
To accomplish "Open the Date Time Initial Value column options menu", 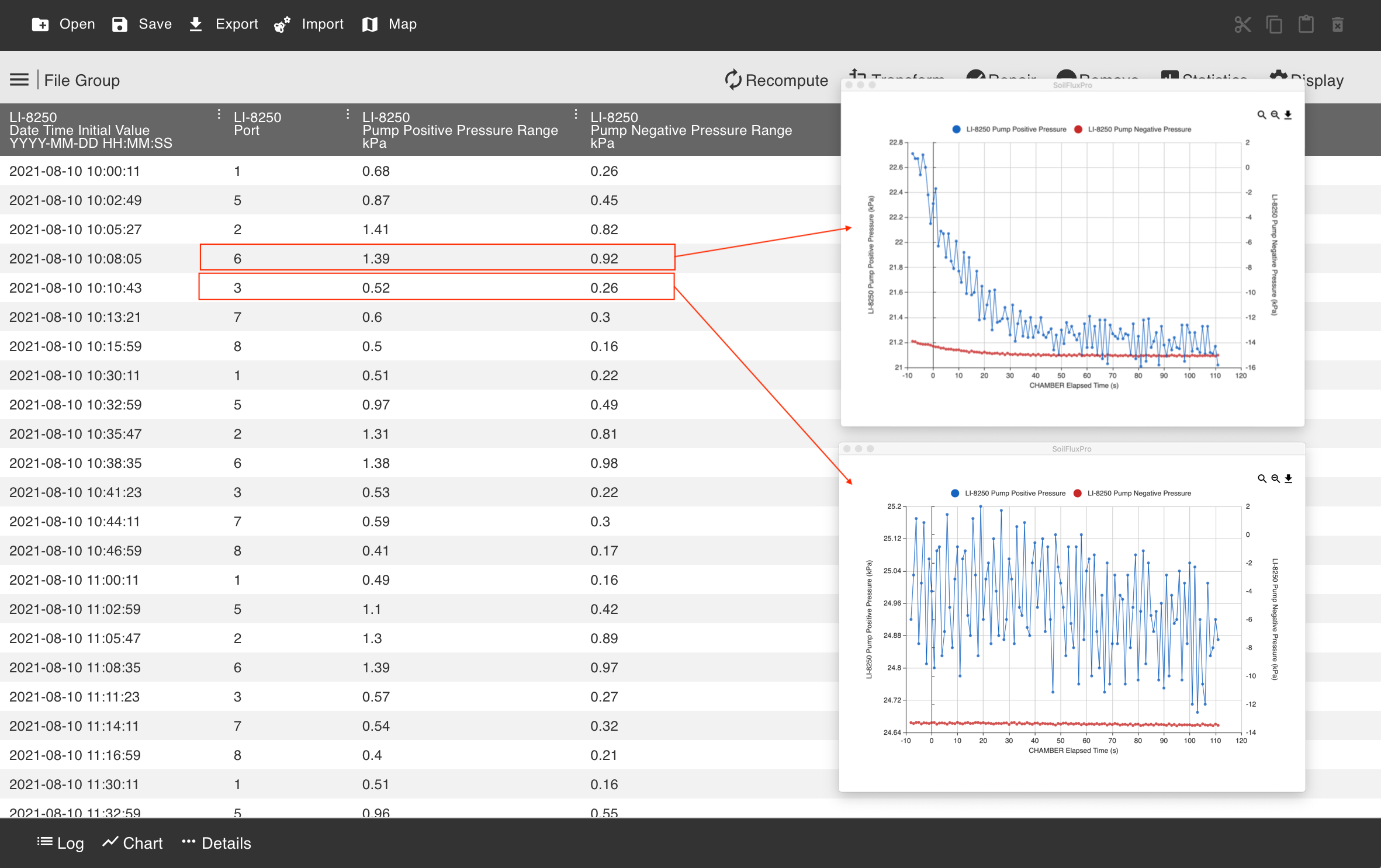I will click(219, 114).
